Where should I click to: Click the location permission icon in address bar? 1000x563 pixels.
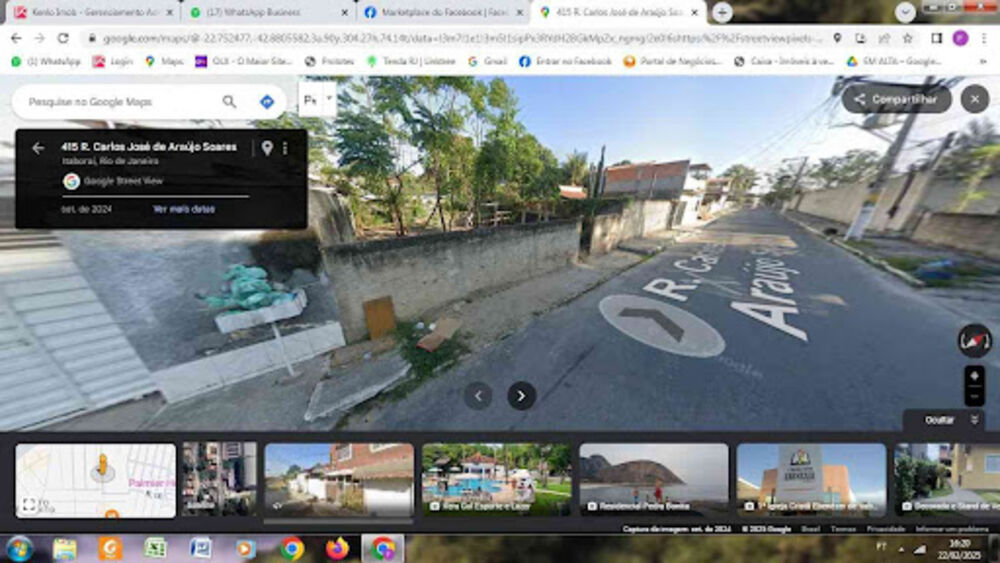coord(837,38)
